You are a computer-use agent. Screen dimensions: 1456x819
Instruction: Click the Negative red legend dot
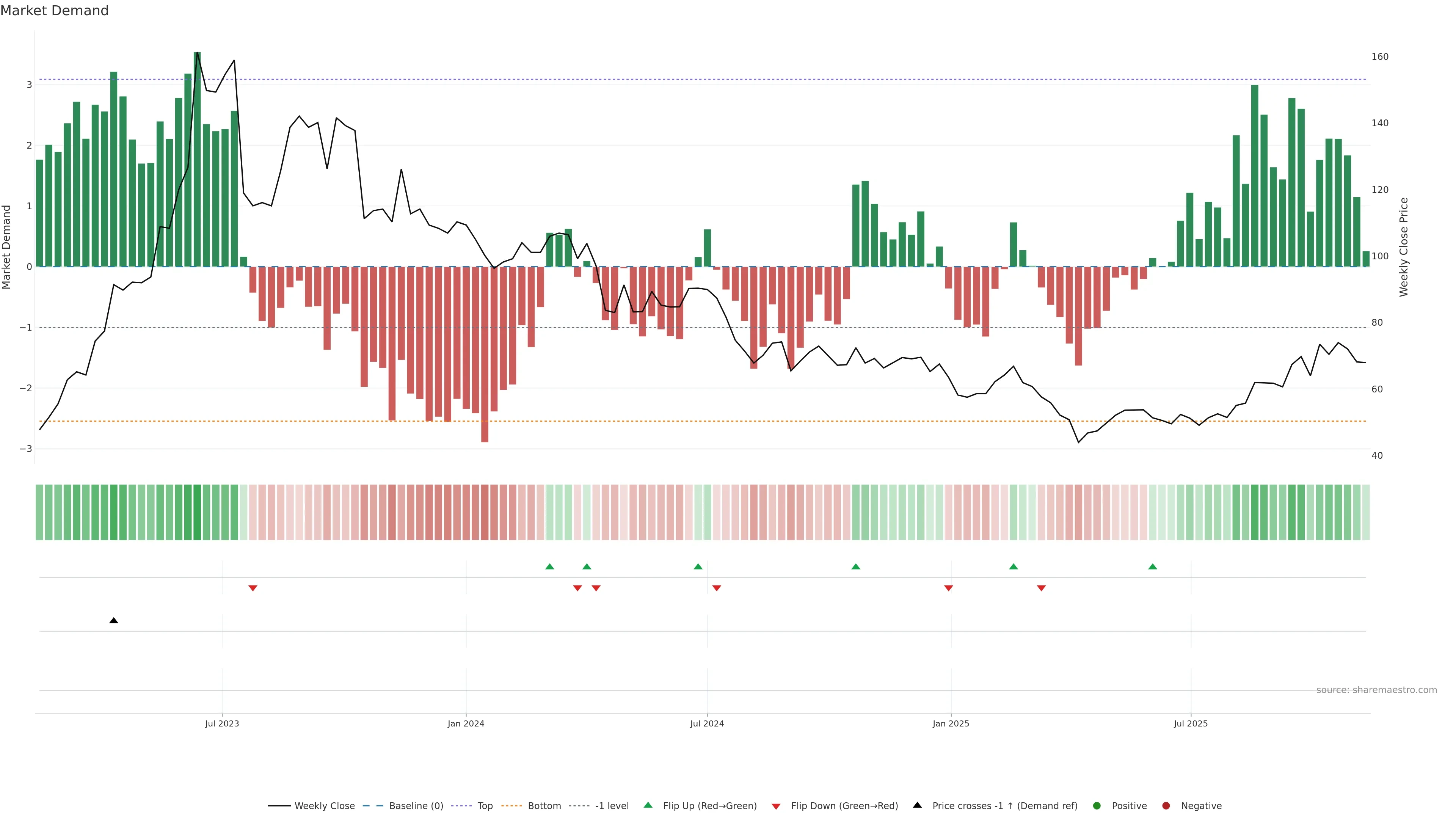pyautogui.click(x=1166, y=806)
